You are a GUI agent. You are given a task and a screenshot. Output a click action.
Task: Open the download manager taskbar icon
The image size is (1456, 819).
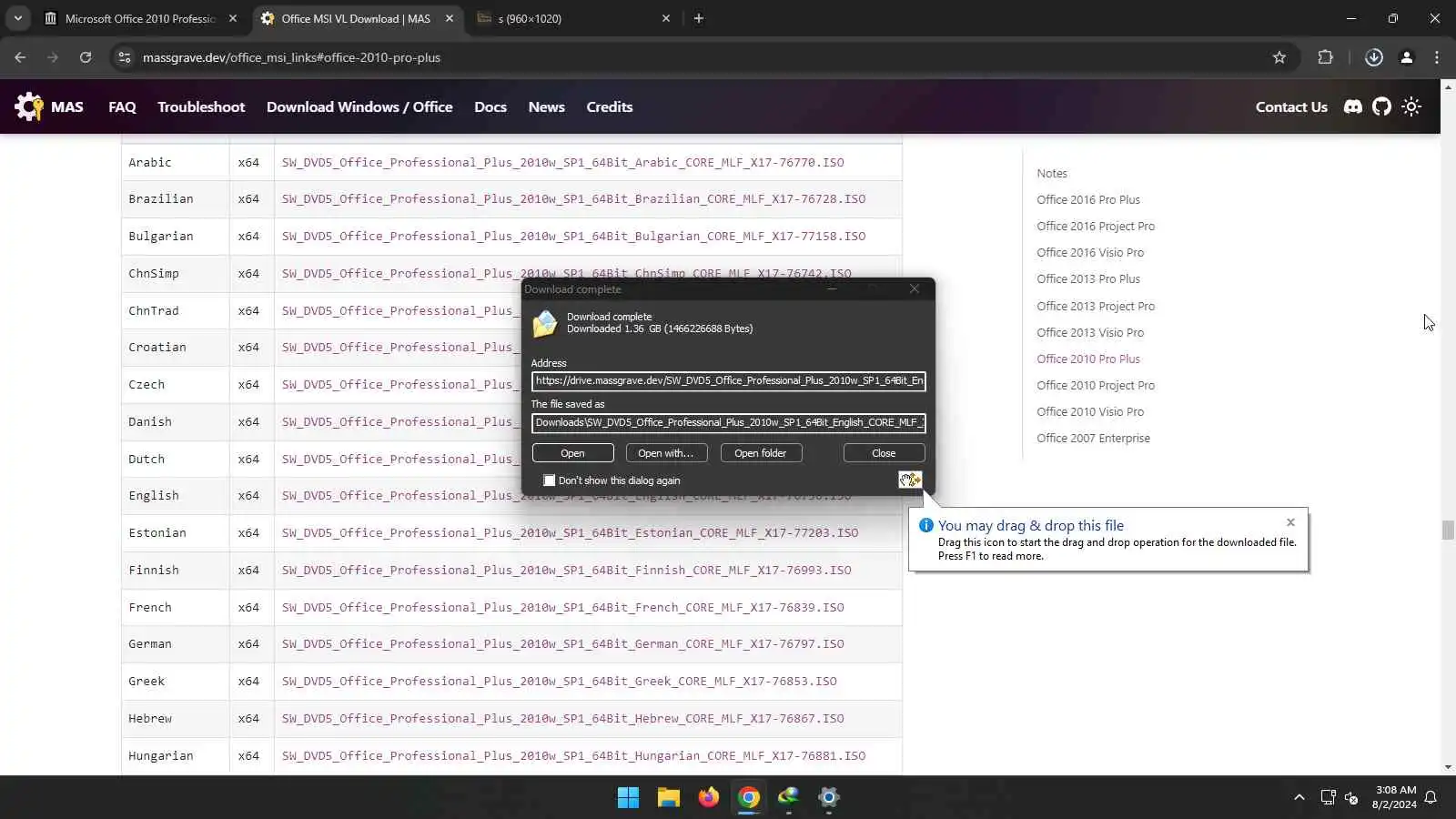coord(788,798)
